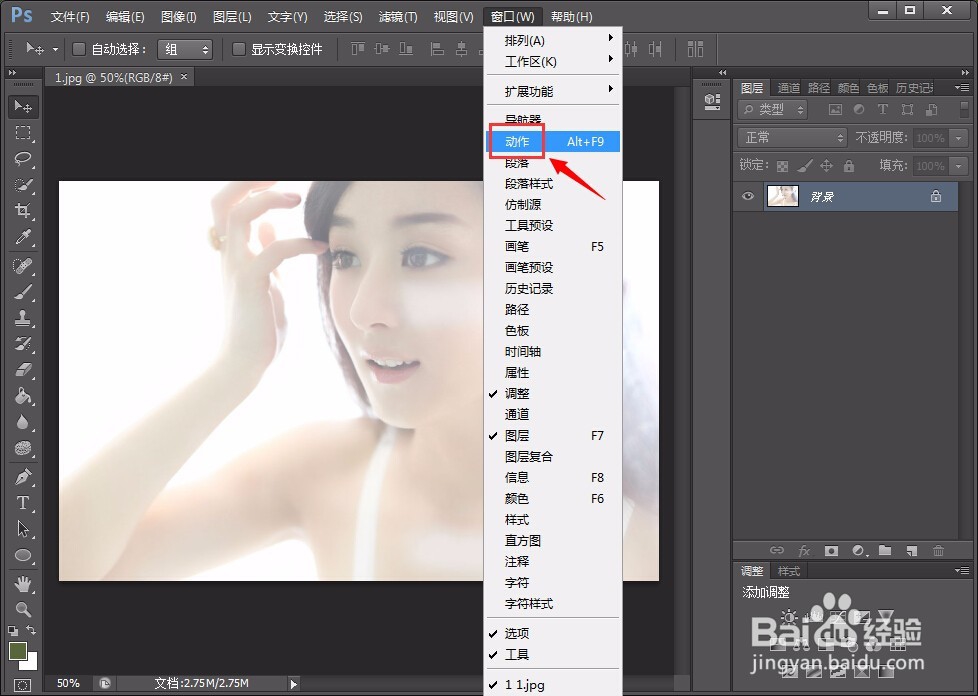Image resolution: width=978 pixels, height=696 pixels.
Task: Select the Quick Selection tool
Action: (x=23, y=185)
